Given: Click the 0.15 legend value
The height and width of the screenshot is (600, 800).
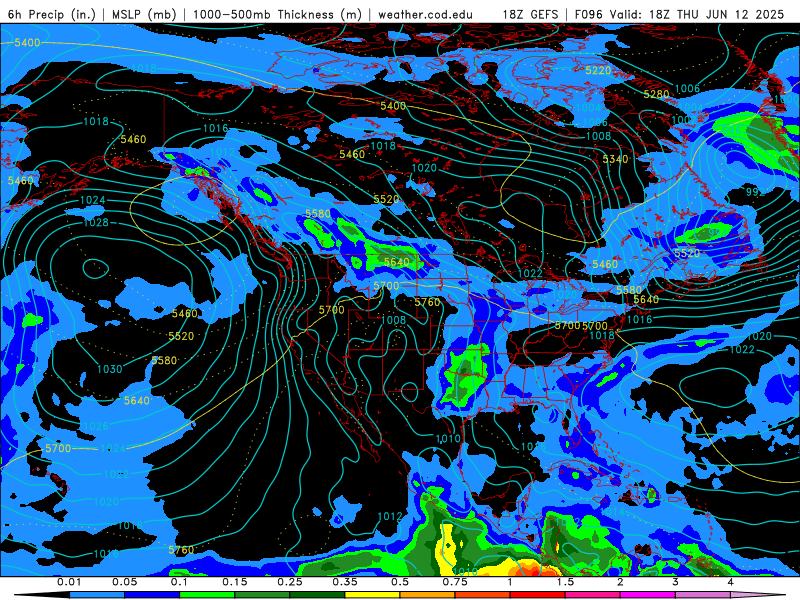Looking at the screenshot, I should [x=235, y=582].
